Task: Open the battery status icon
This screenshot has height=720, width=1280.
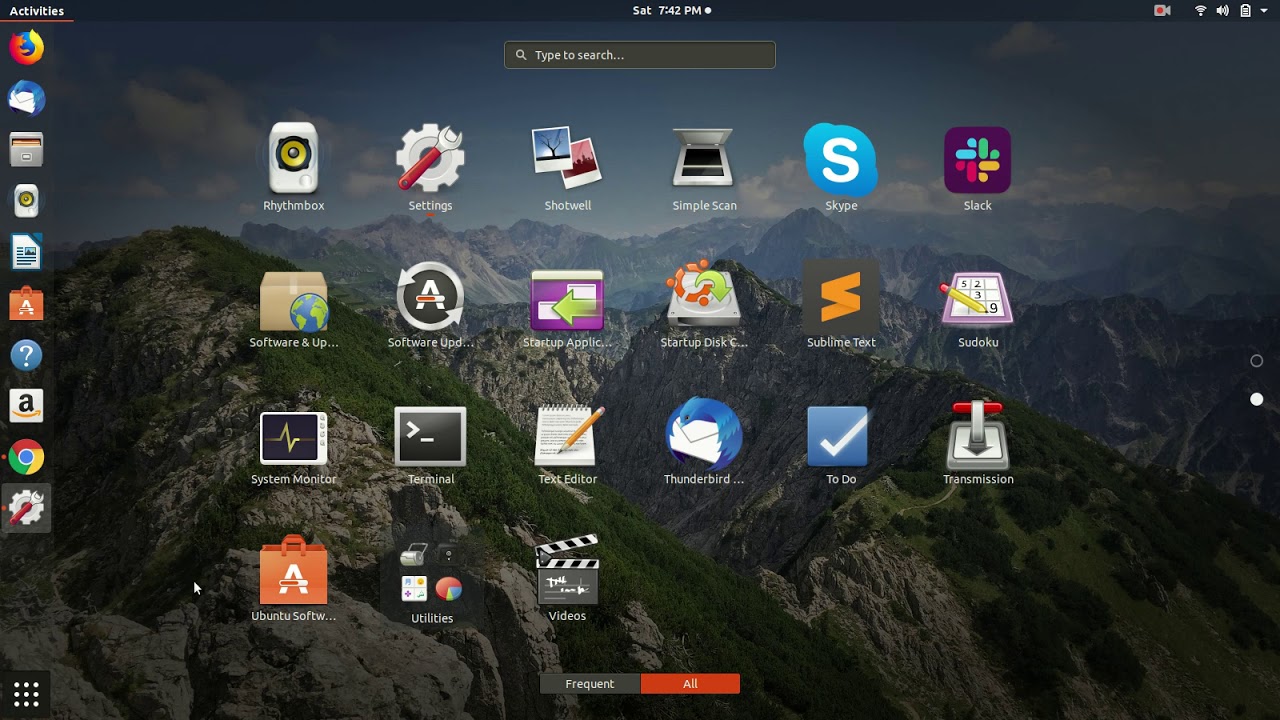Action: tap(1245, 11)
